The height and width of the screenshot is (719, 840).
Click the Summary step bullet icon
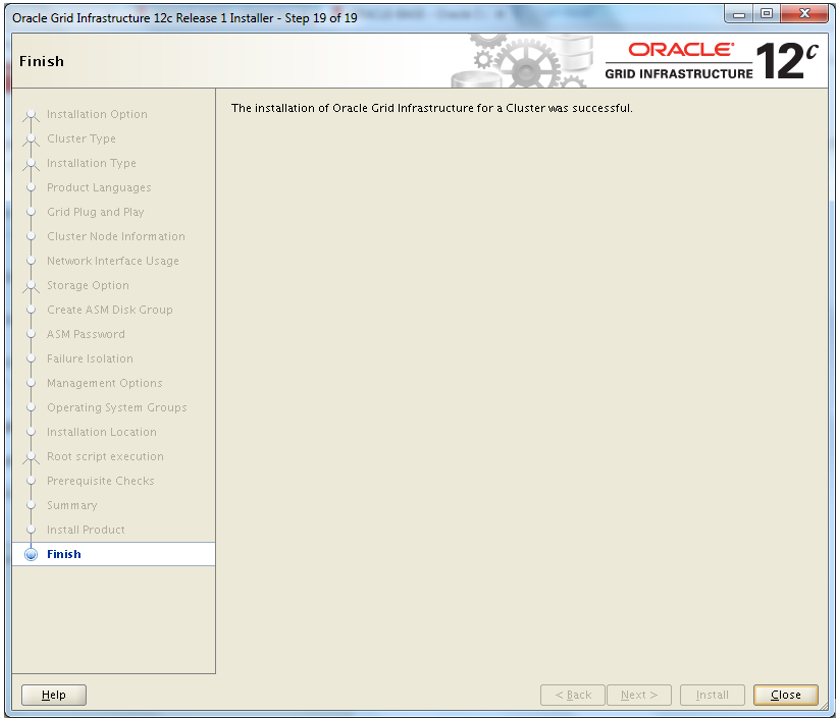(x=31, y=505)
